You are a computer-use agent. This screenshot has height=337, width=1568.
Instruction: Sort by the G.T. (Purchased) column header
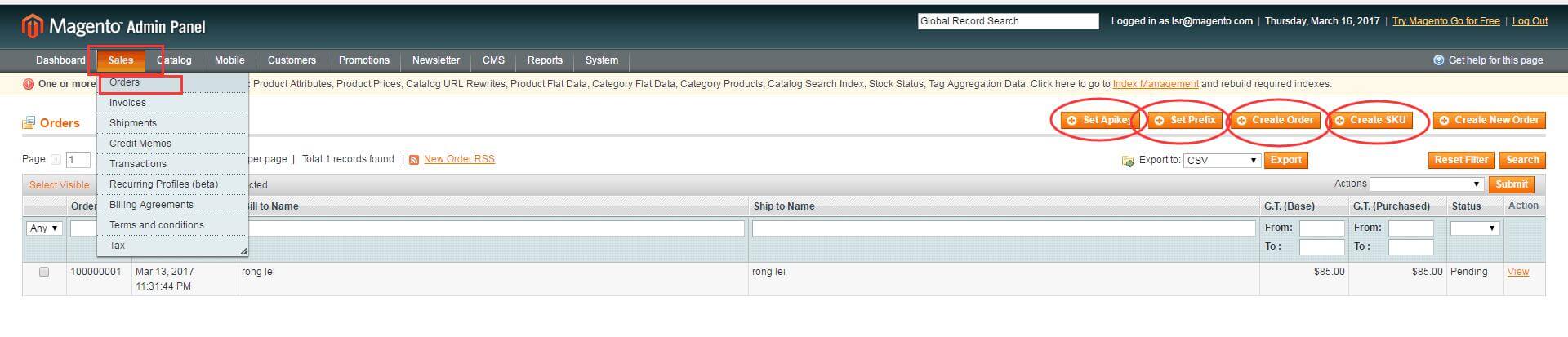pos(1392,206)
